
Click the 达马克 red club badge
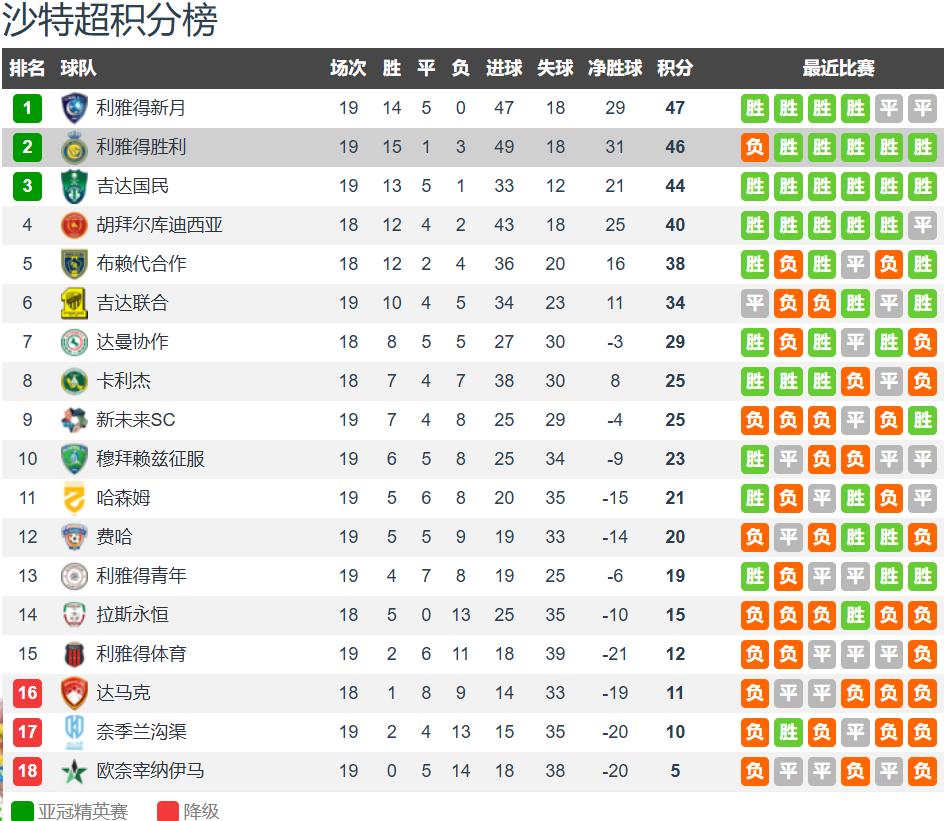click(74, 693)
